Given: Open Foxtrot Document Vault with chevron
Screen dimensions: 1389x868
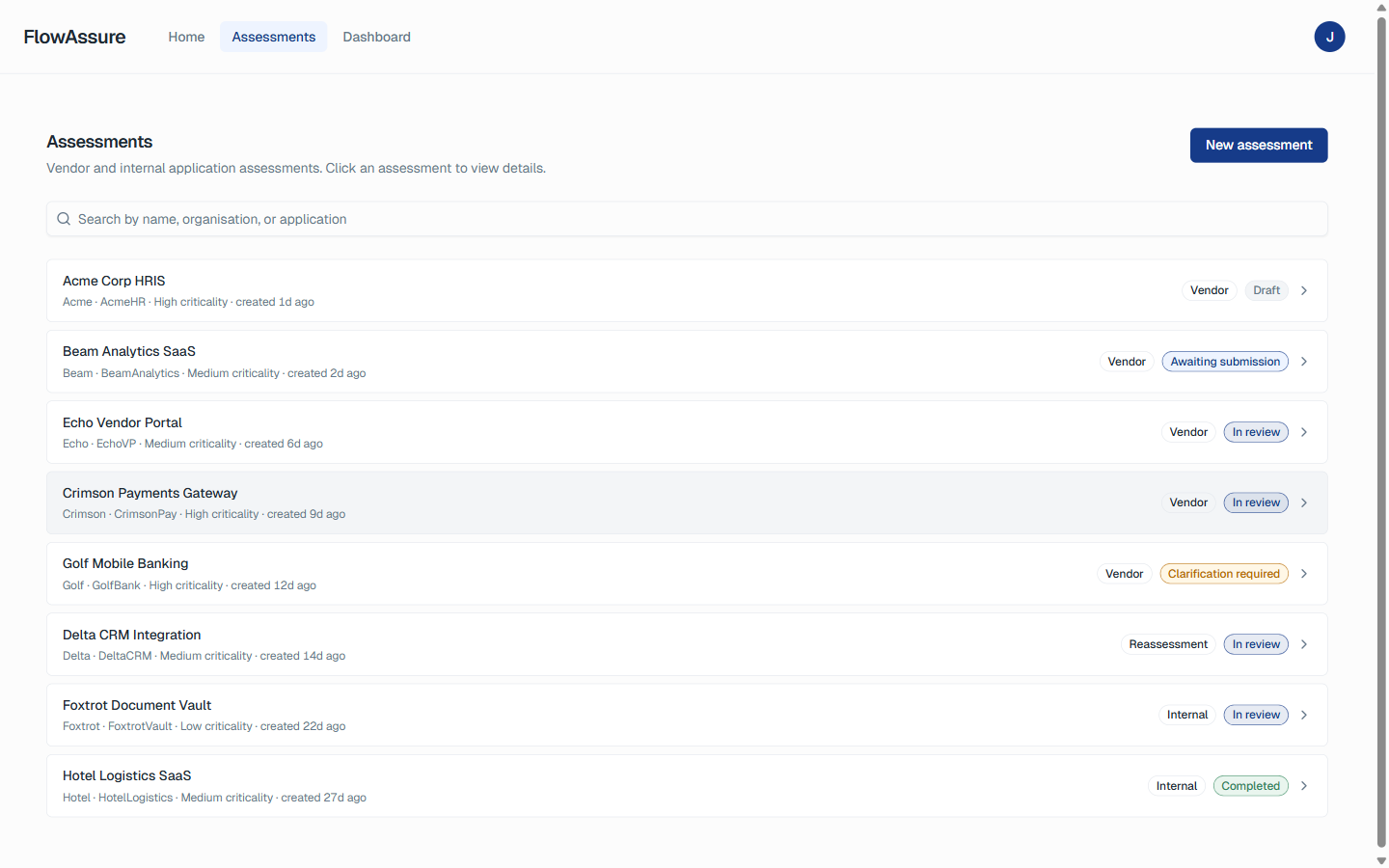Looking at the screenshot, I should point(1304,715).
